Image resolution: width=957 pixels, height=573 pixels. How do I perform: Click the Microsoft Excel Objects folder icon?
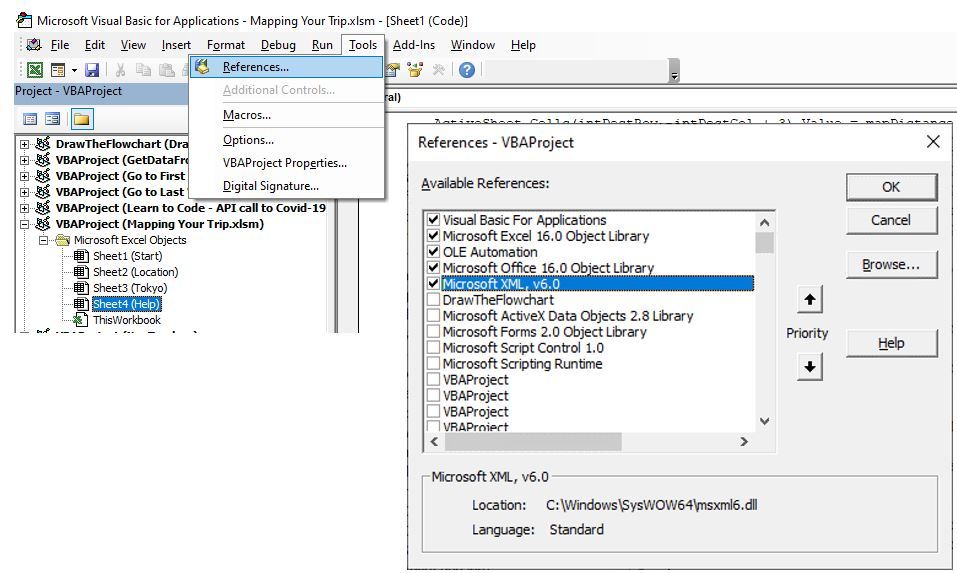coord(62,240)
